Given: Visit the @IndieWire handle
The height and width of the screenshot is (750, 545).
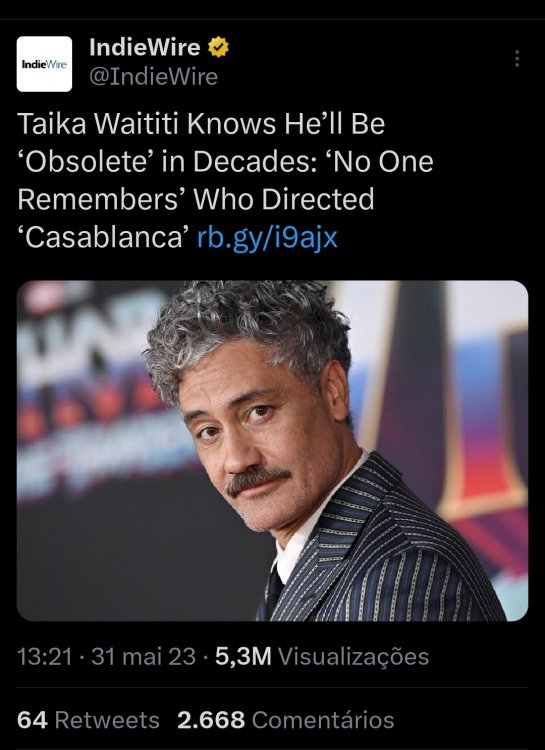Looking at the screenshot, I should coord(154,77).
